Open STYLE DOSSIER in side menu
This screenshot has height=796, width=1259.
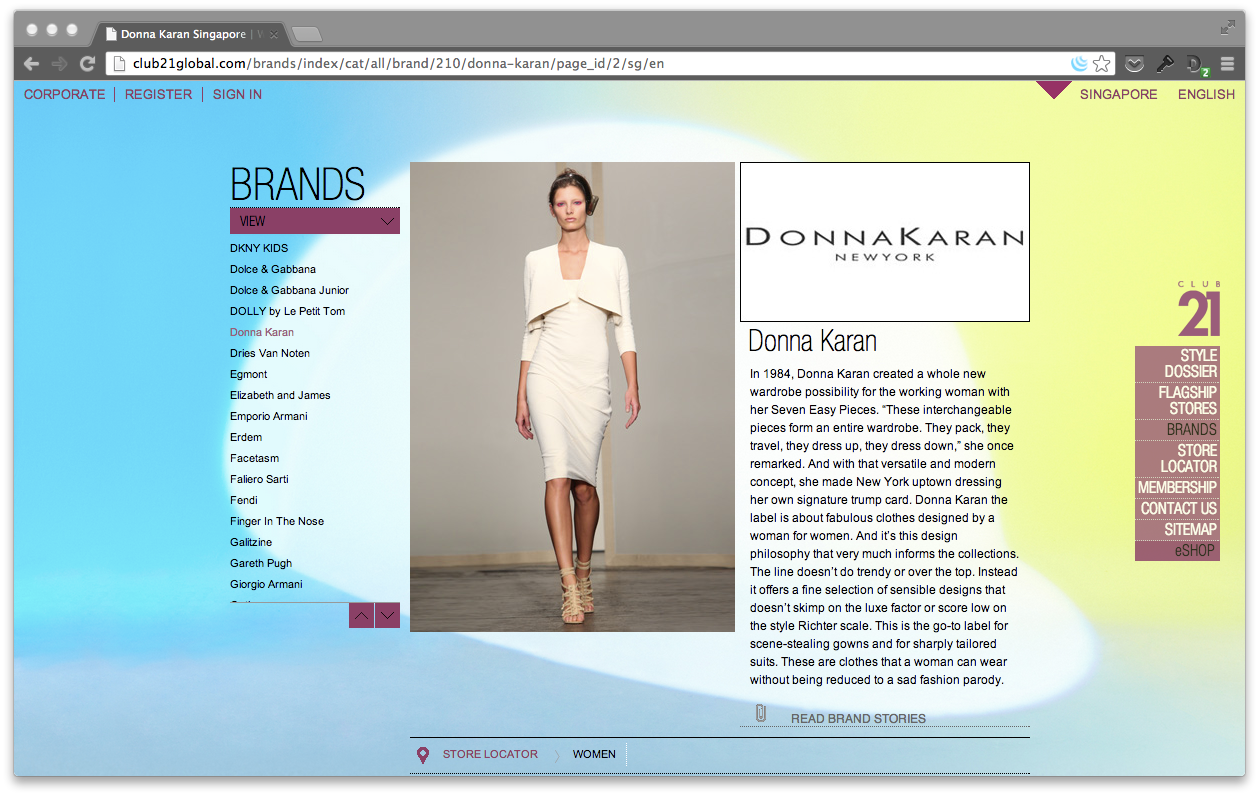[1177, 363]
